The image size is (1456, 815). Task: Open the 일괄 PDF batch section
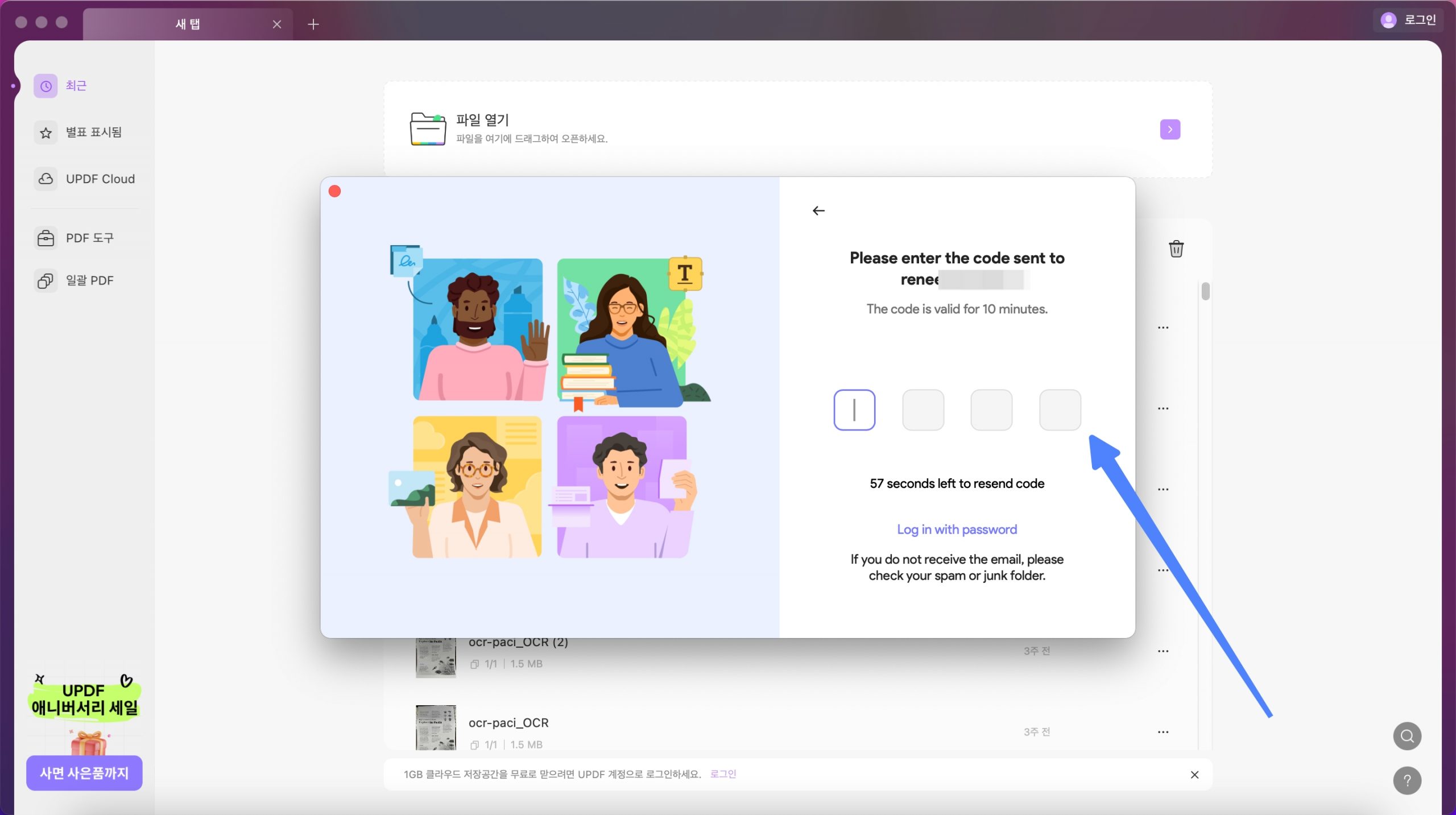point(75,280)
